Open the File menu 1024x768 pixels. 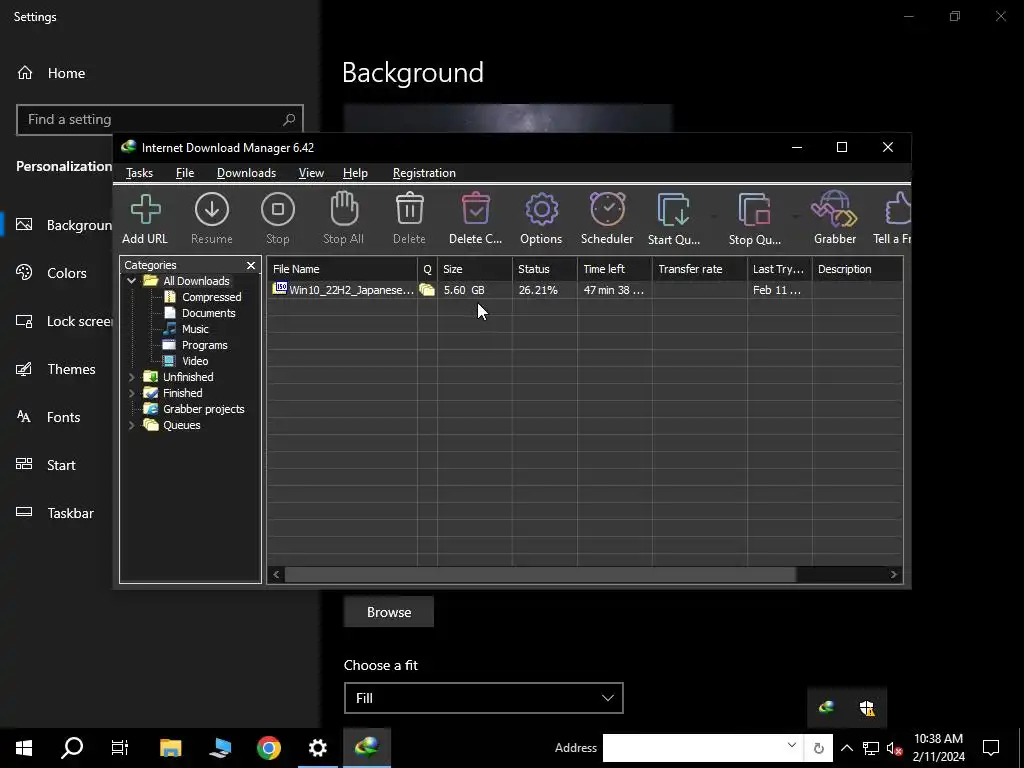click(185, 173)
